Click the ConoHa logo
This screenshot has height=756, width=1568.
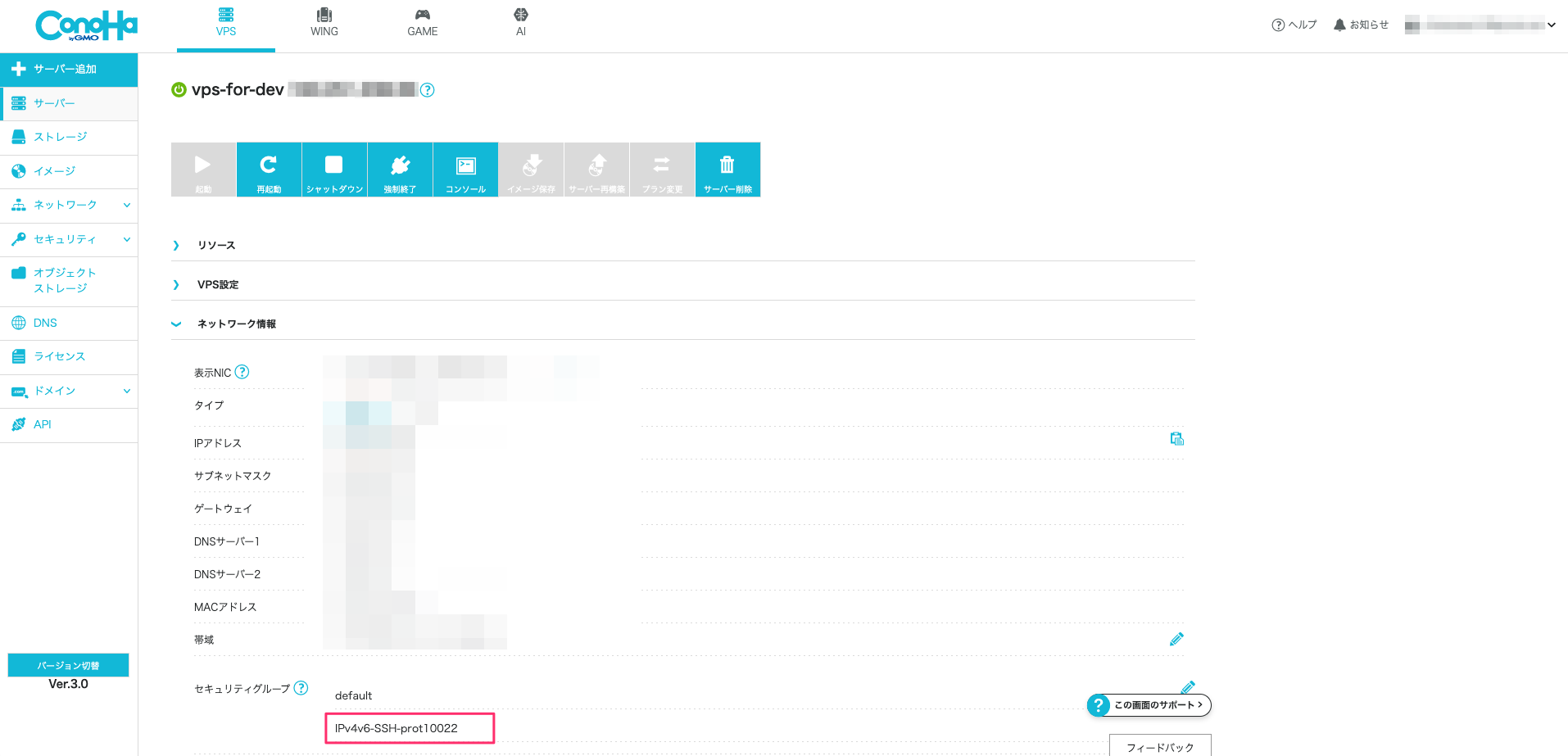point(86,25)
